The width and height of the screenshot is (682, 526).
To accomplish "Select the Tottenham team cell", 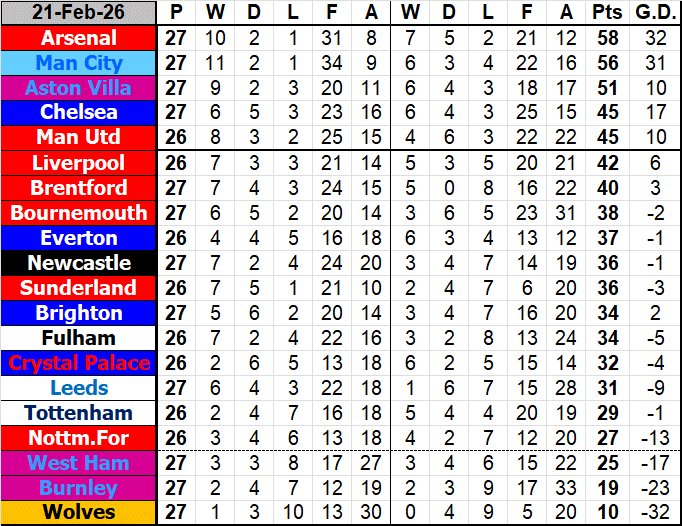I will click(79, 413).
